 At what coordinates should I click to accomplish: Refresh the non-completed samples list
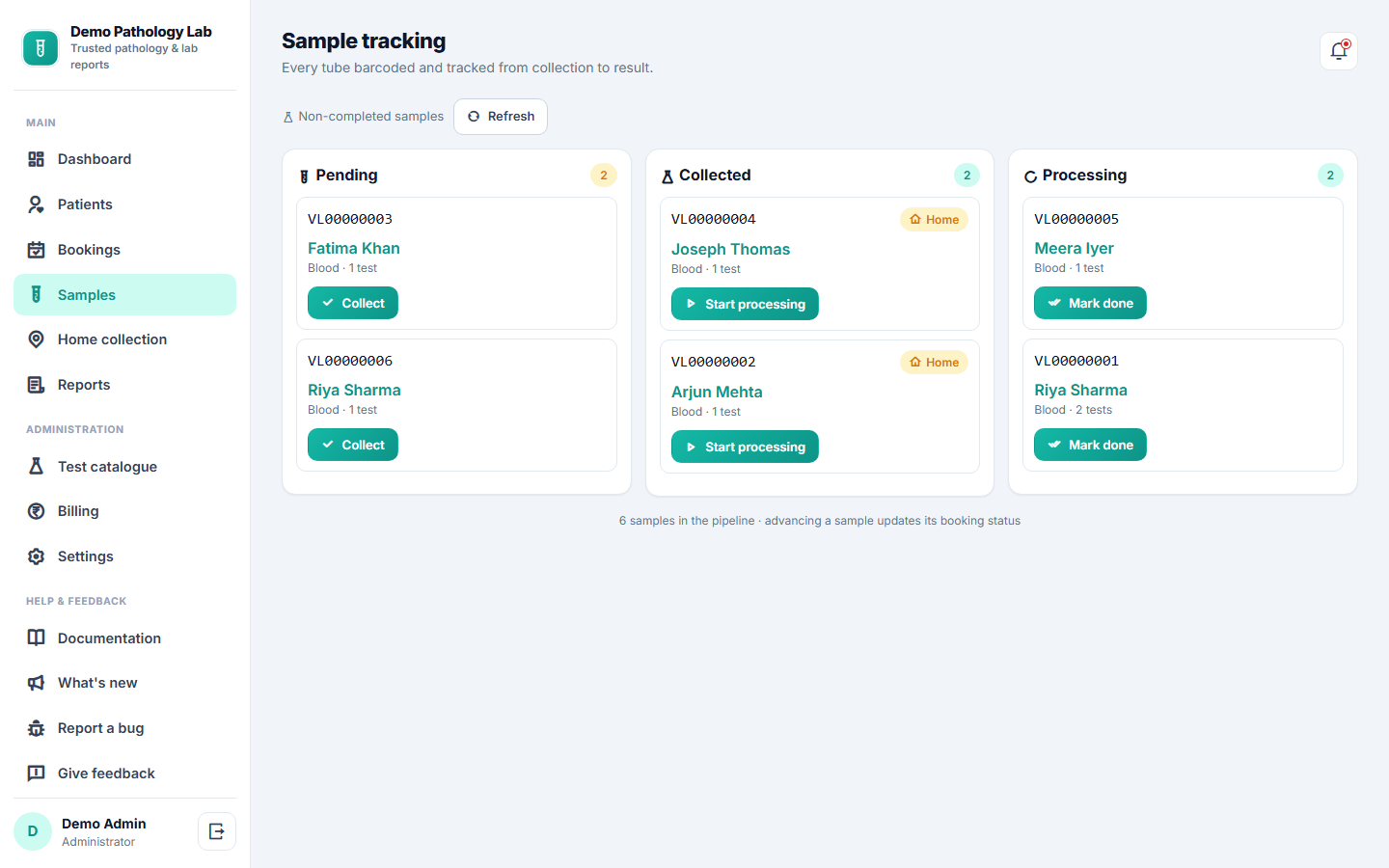501,117
